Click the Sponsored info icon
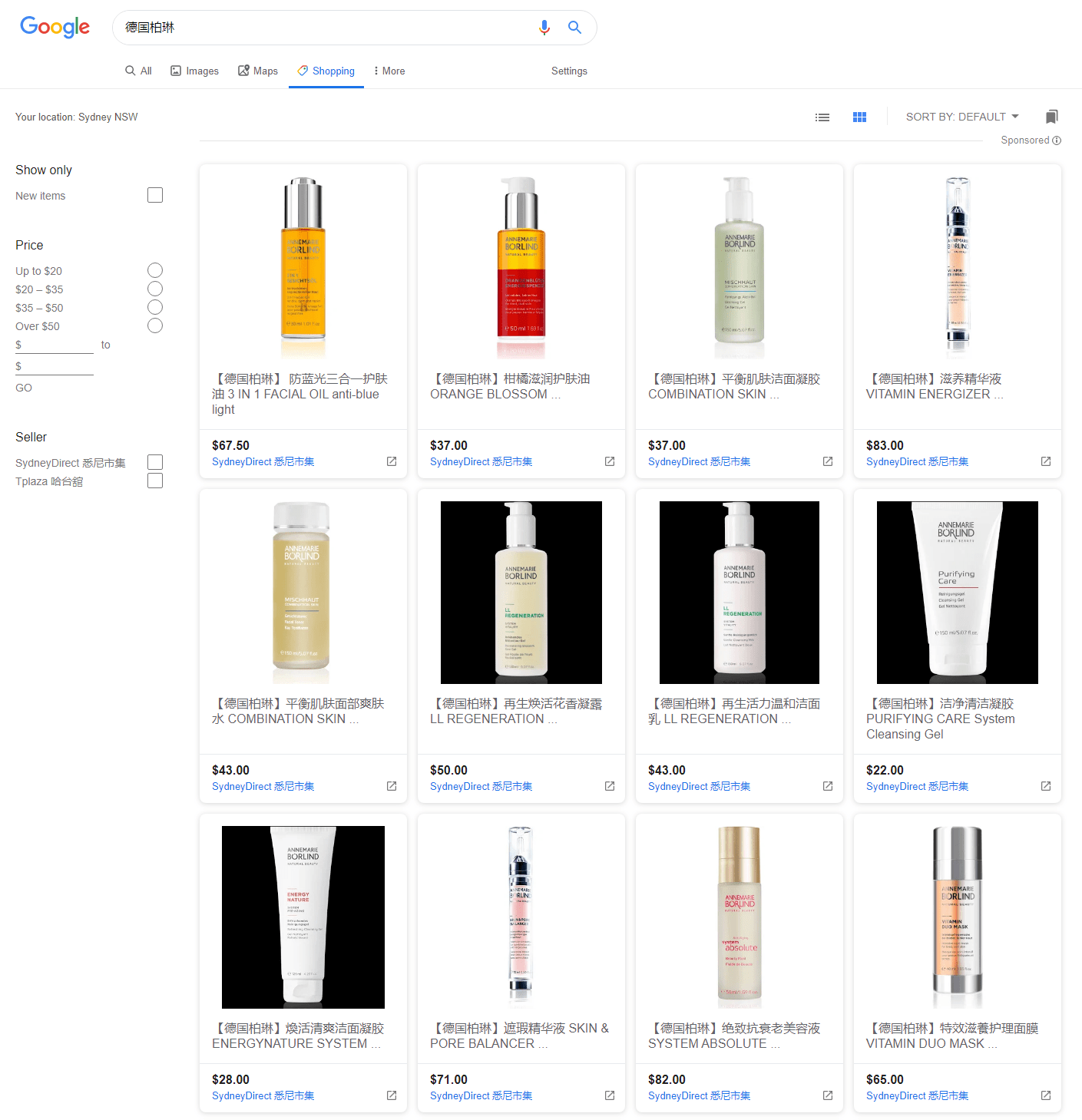Viewport: 1082px width, 1120px height. [1057, 140]
